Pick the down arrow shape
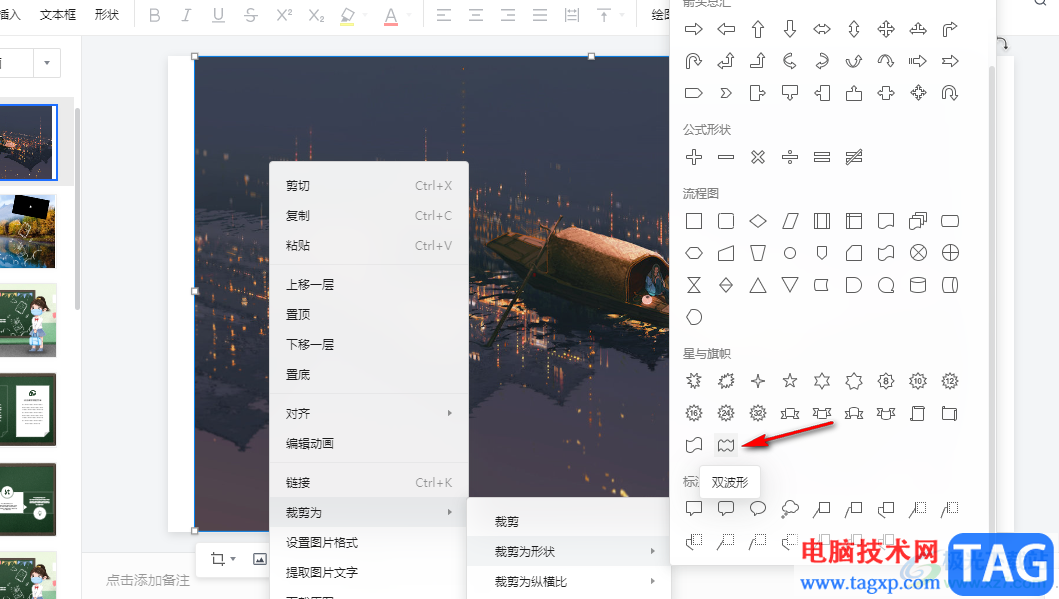The image size is (1059, 599). pos(790,29)
